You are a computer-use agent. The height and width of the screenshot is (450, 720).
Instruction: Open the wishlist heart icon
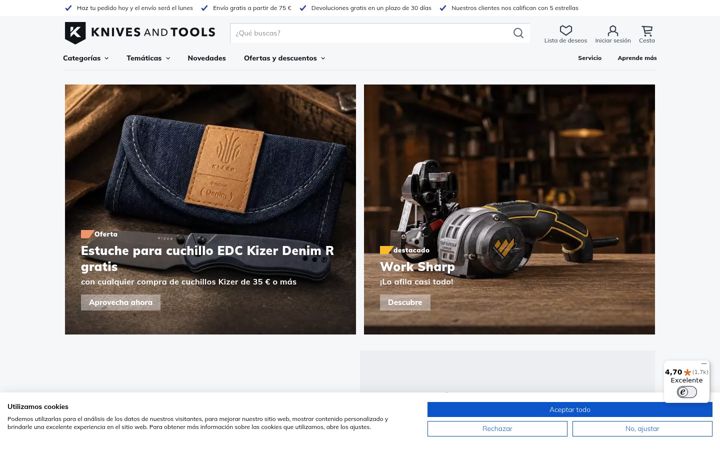[565, 30]
